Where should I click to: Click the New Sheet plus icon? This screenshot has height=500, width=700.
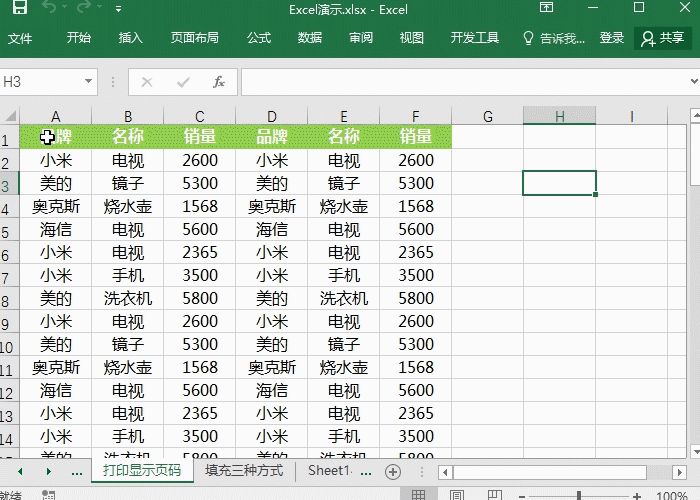coord(393,472)
